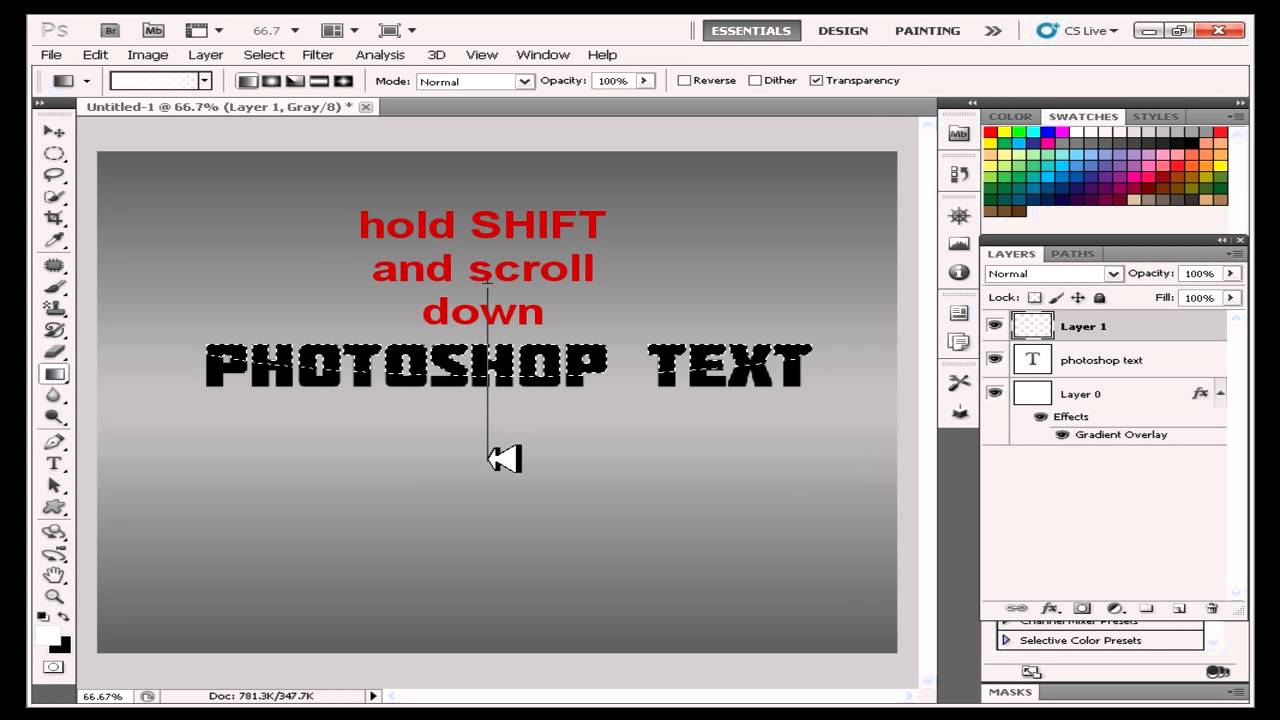Select the Hand tool

pyautogui.click(x=54, y=575)
